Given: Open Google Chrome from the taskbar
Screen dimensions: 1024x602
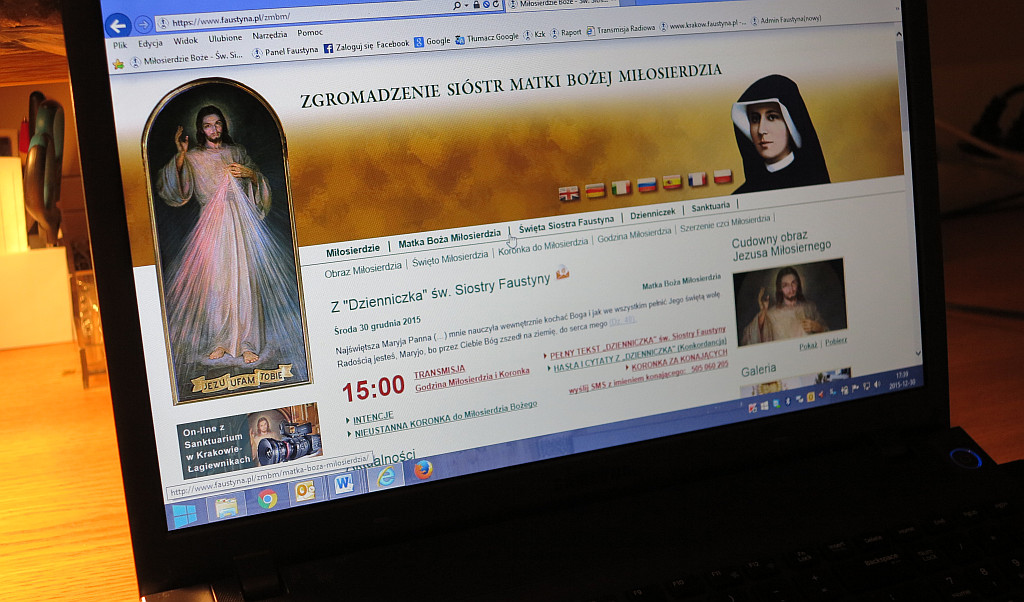Looking at the screenshot, I should tap(266, 499).
